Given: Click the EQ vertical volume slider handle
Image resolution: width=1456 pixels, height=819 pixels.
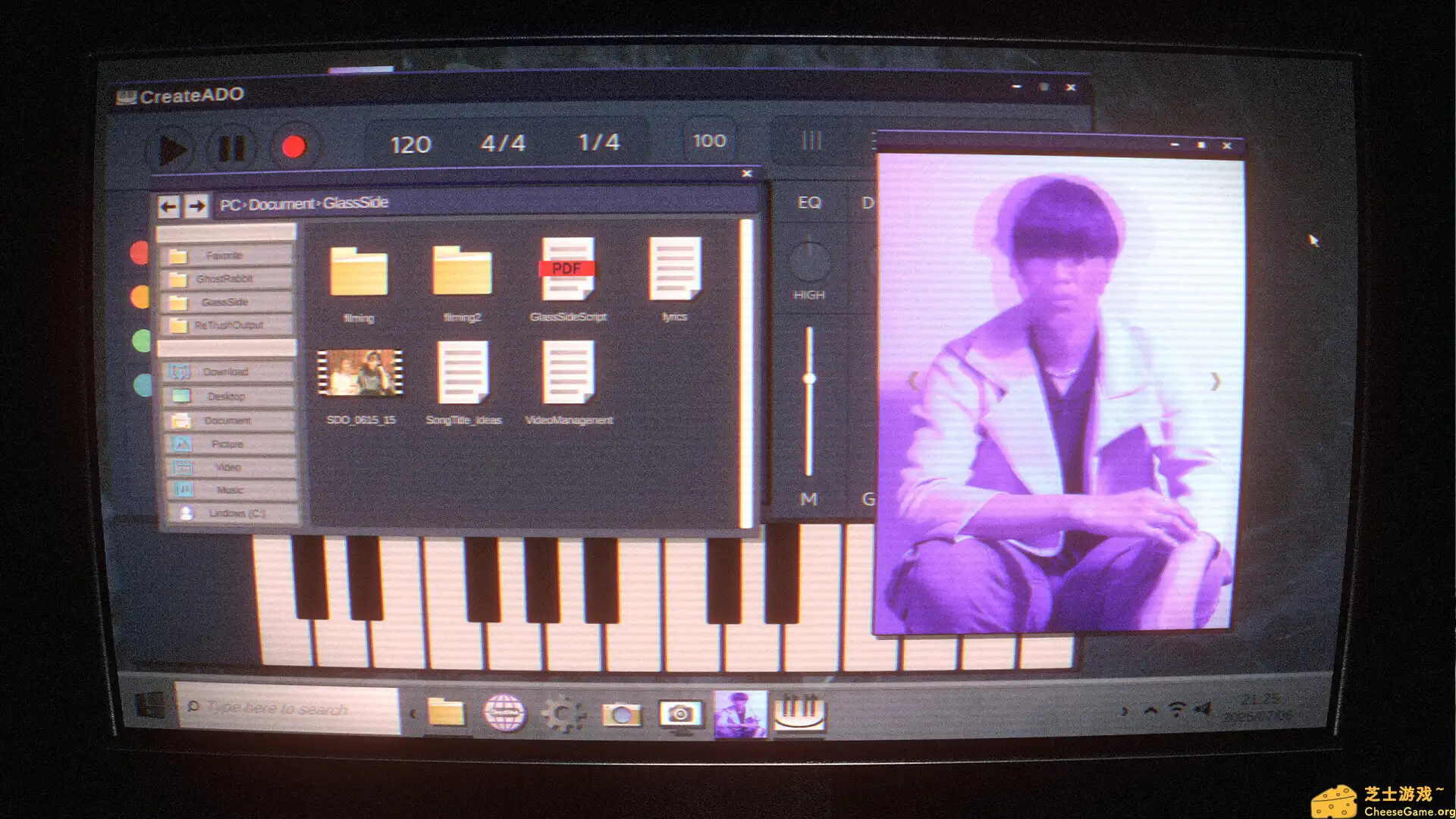Looking at the screenshot, I should click(x=809, y=378).
